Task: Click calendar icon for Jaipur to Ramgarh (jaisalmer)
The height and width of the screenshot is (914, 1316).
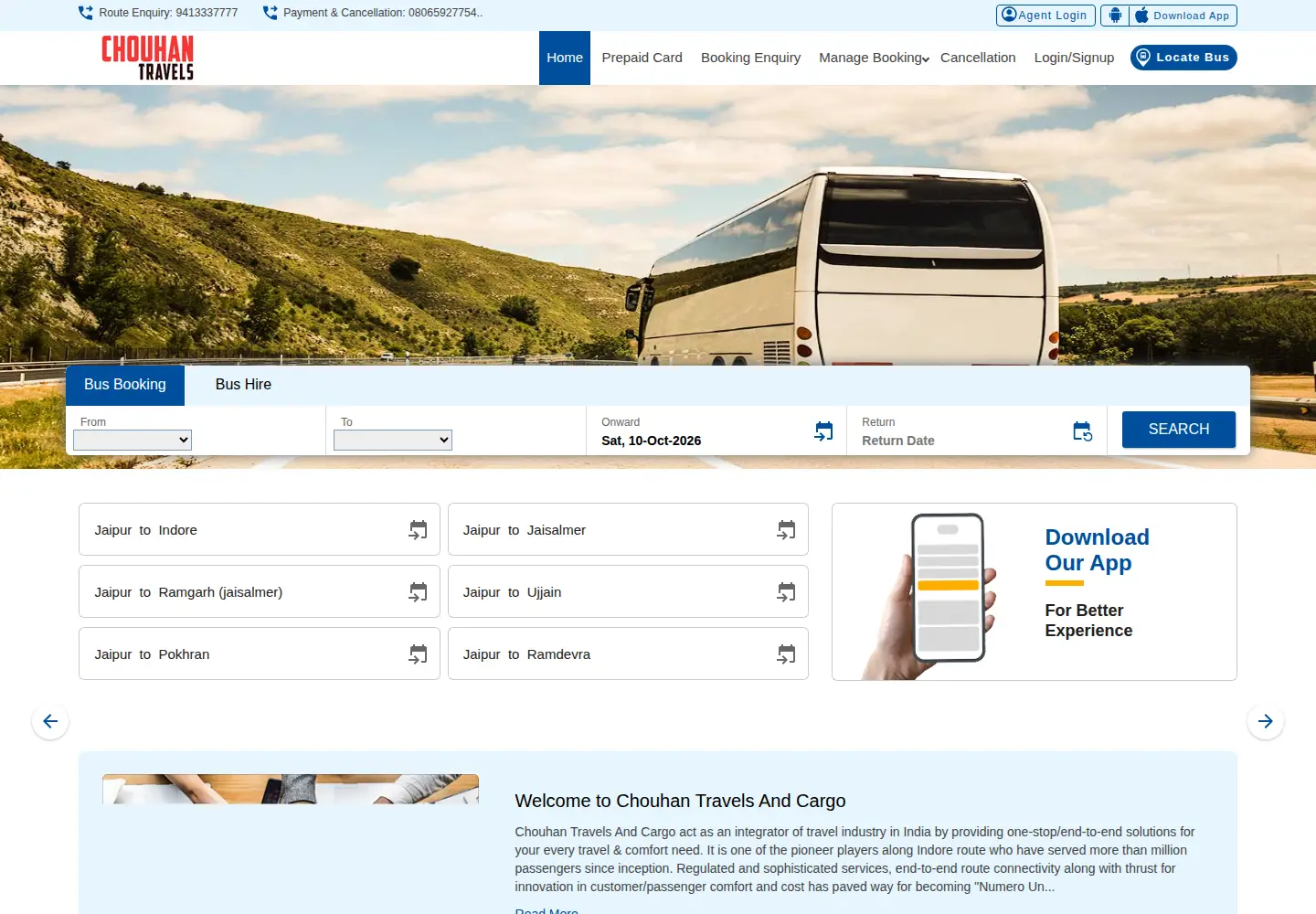Action: coord(418,592)
